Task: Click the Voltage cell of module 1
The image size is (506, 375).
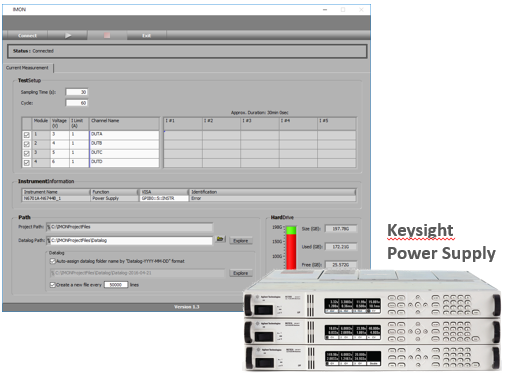Action: pyautogui.click(x=60, y=135)
